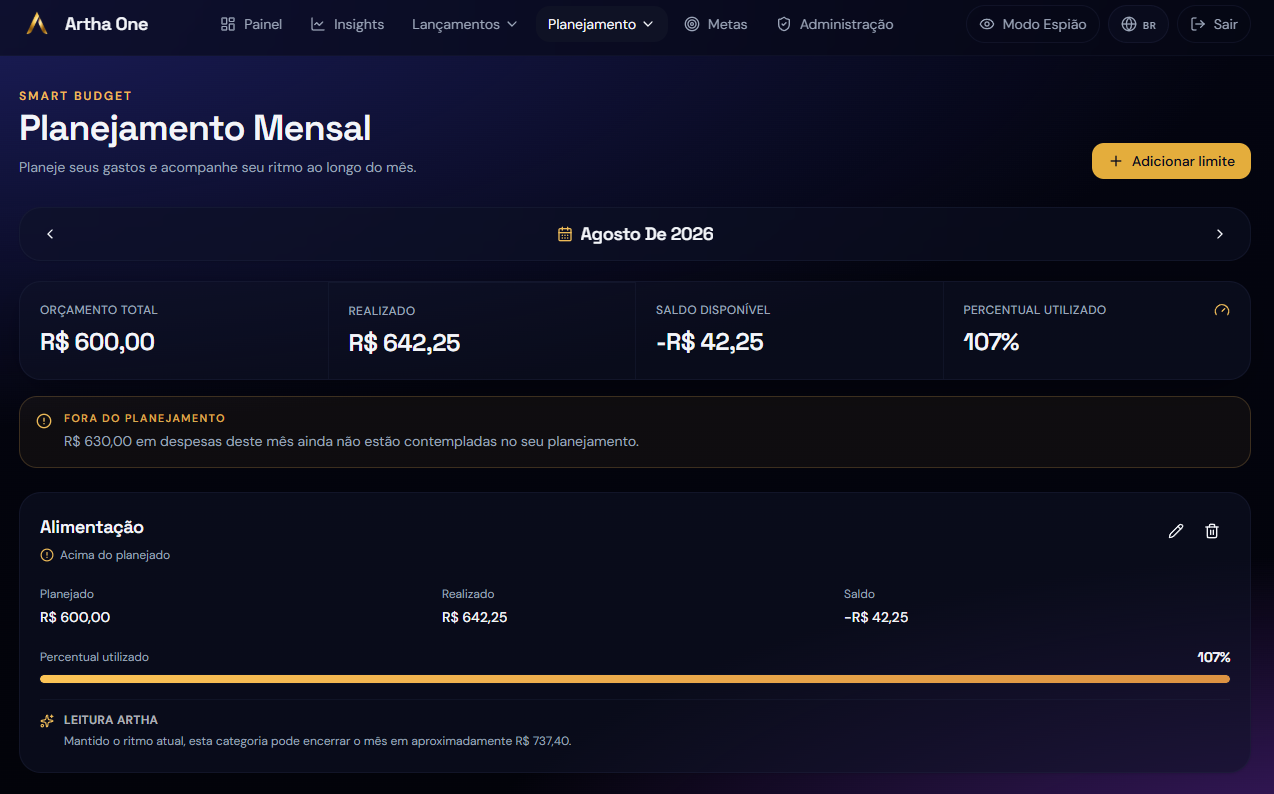Click the calendar icon beside Agosto De 2026
The height and width of the screenshot is (794, 1274).
(565, 234)
